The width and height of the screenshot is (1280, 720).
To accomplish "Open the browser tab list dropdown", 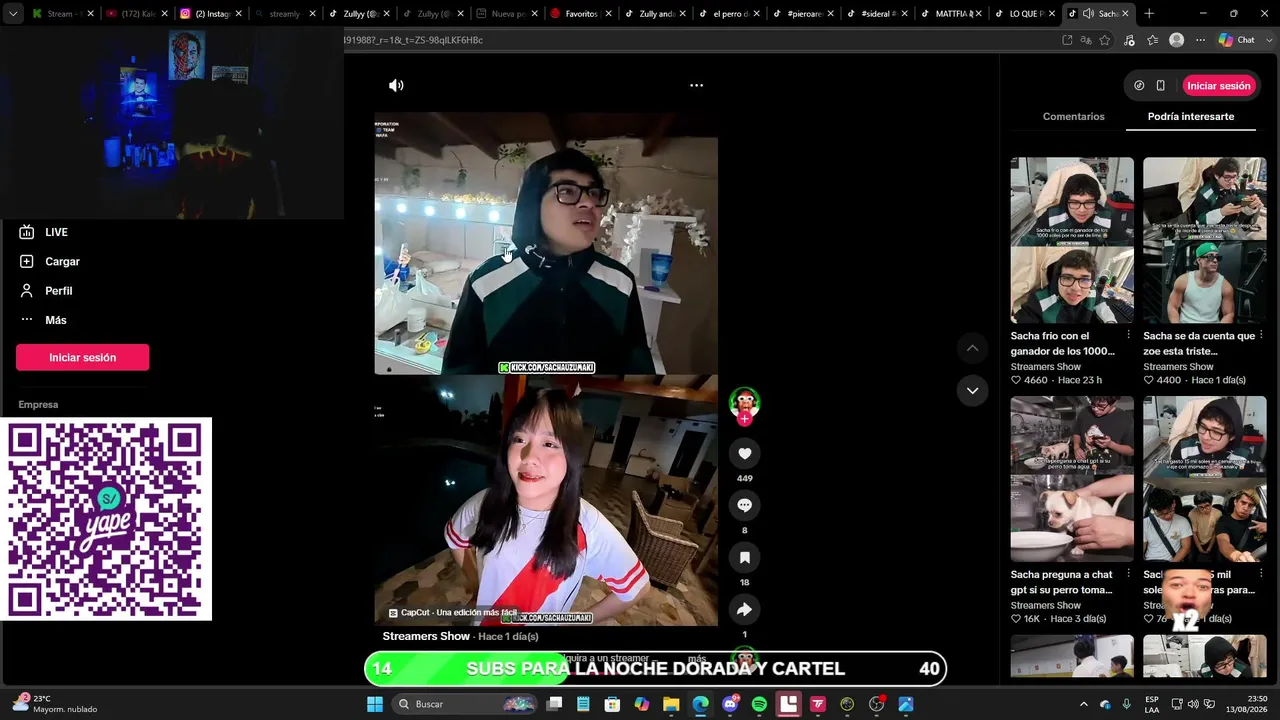I will click(x=13, y=14).
